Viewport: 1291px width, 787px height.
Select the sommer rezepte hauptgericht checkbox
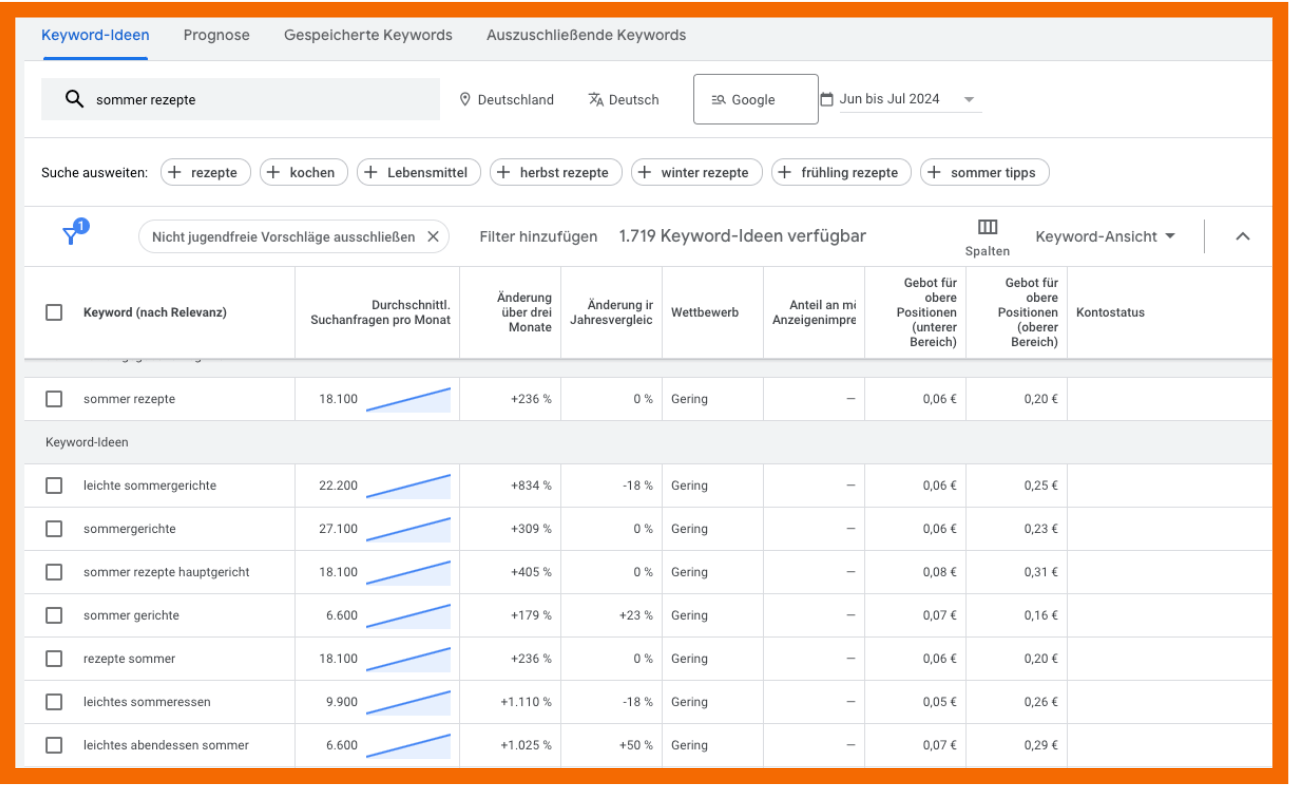click(x=54, y=572)
